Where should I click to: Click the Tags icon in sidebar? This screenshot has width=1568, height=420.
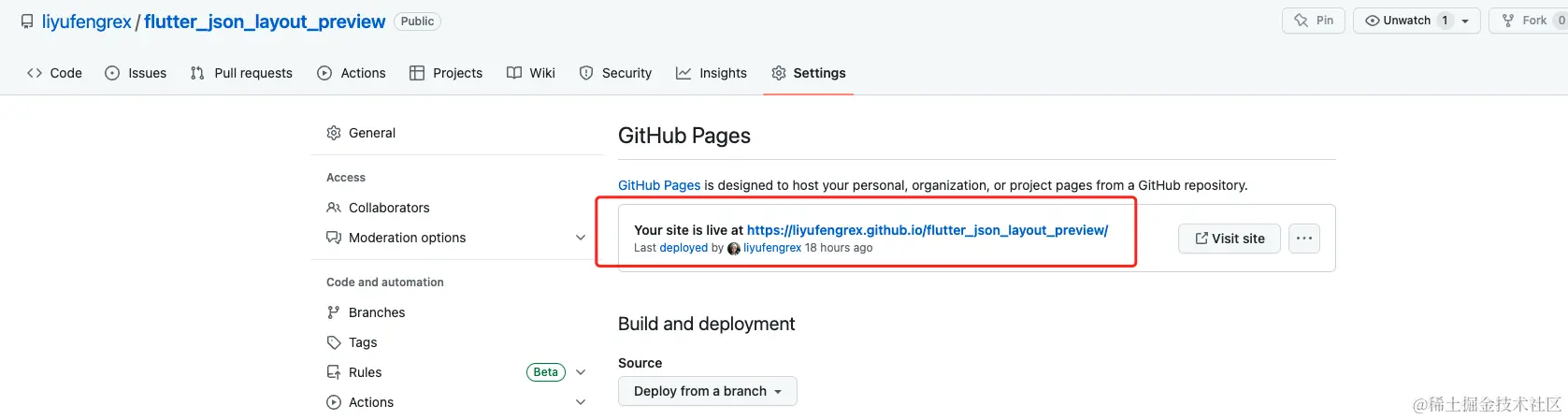[x=334, y=342]
